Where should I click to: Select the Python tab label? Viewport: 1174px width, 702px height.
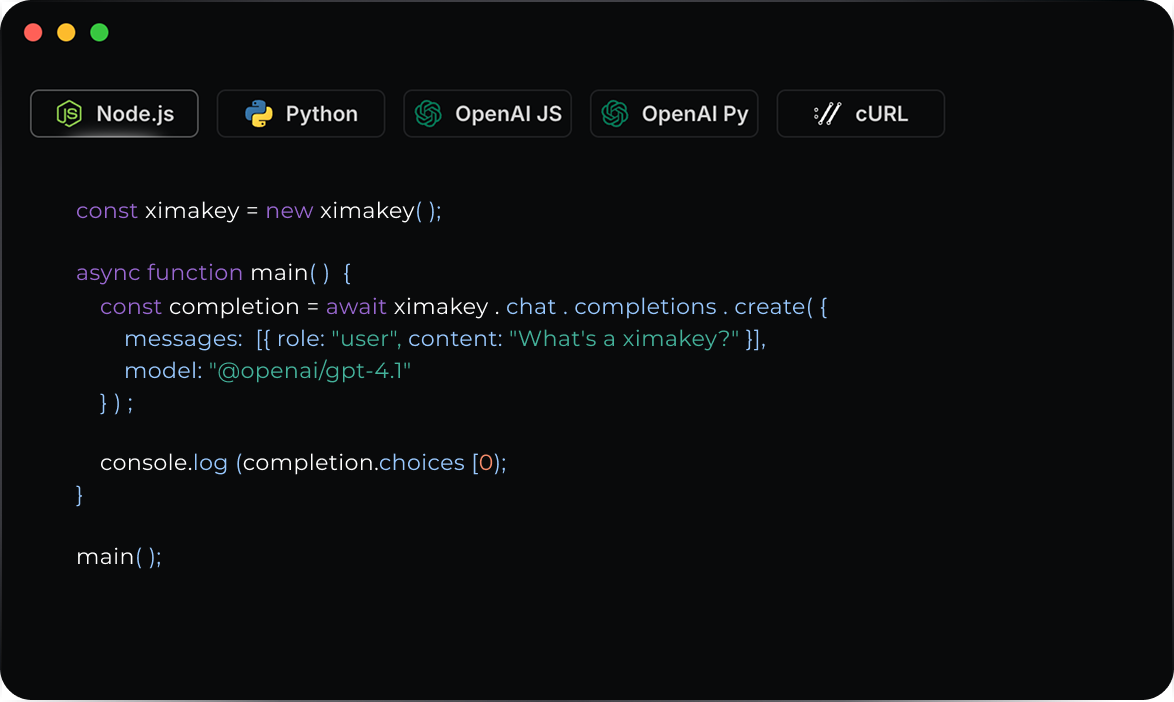point(322,114)
